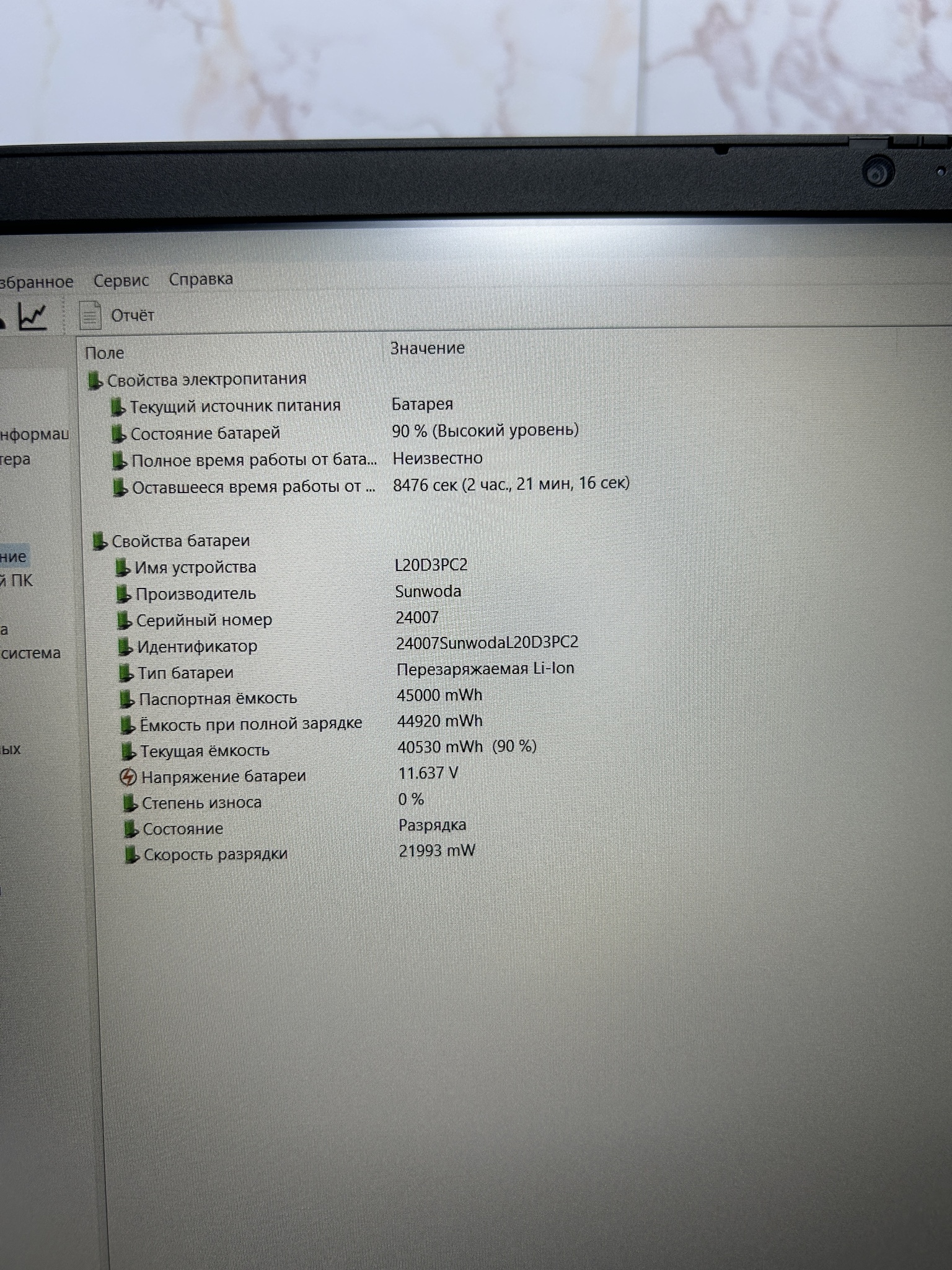Click the value L20D3PC2
952x1270 pixels.
(431, 565)
